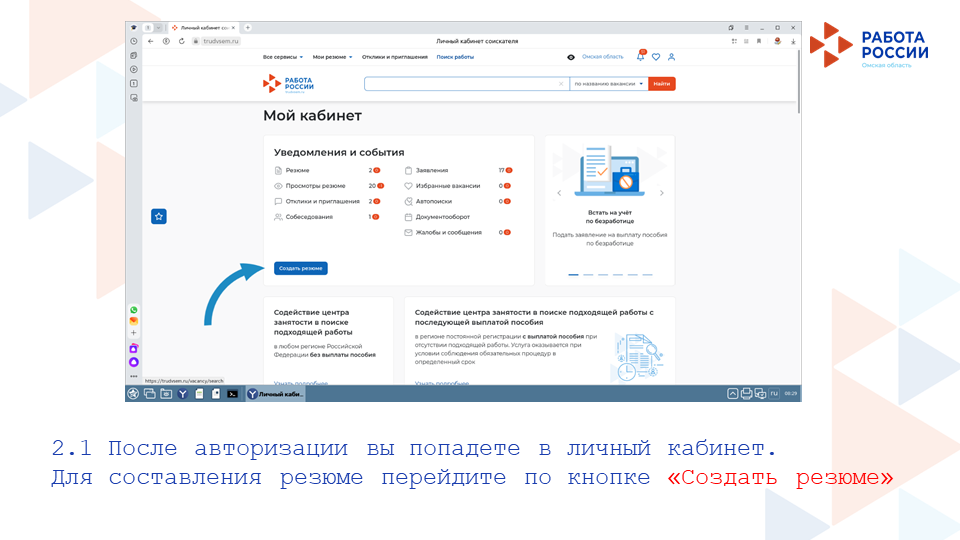Screen dimensions: 960x540
Task: Advance carousel with right arrow
Action: (662, 193)
